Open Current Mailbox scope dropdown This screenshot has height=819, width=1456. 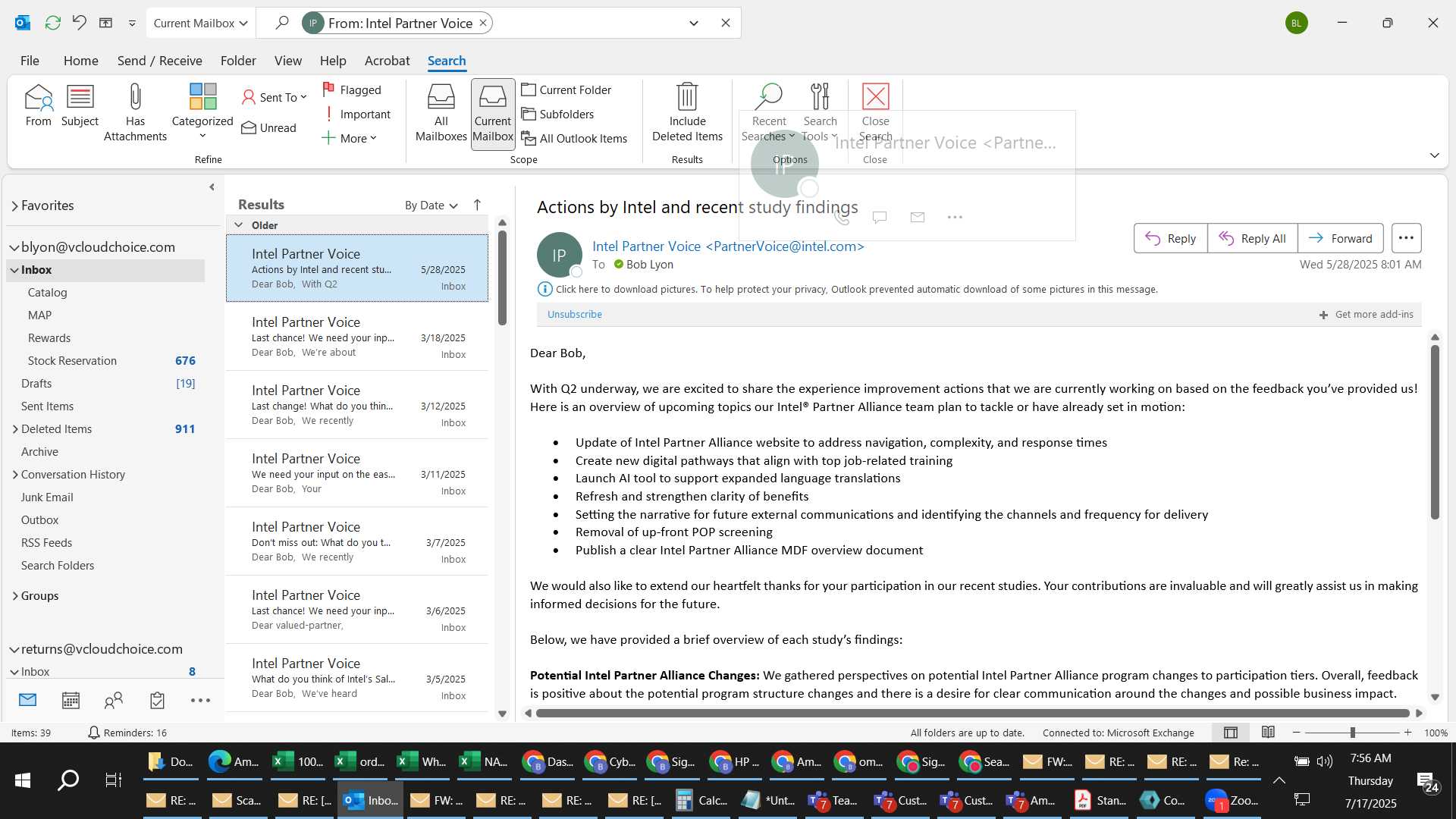[200, 23]
